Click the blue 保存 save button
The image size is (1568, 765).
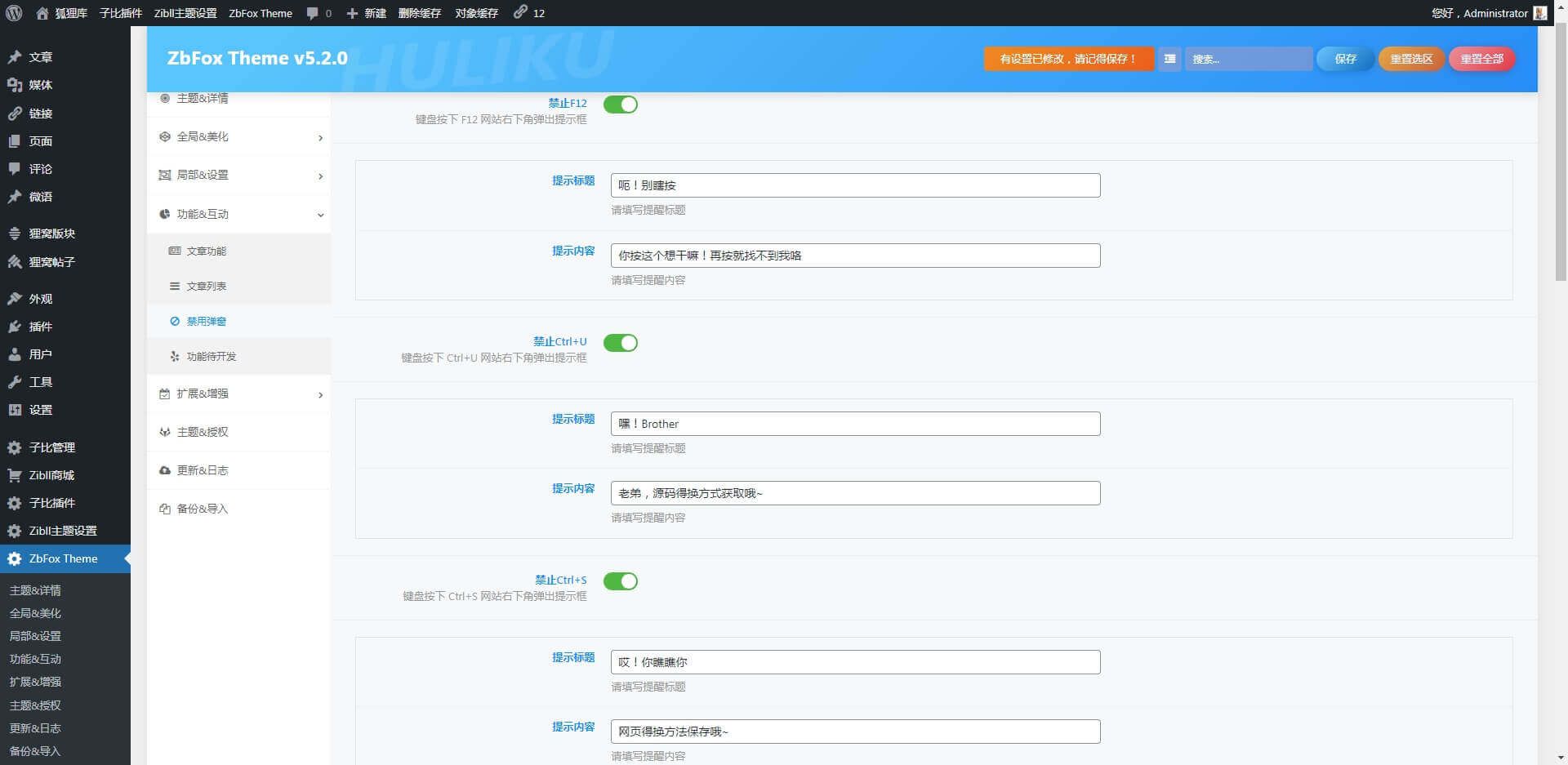click(x=1344, y=59)
